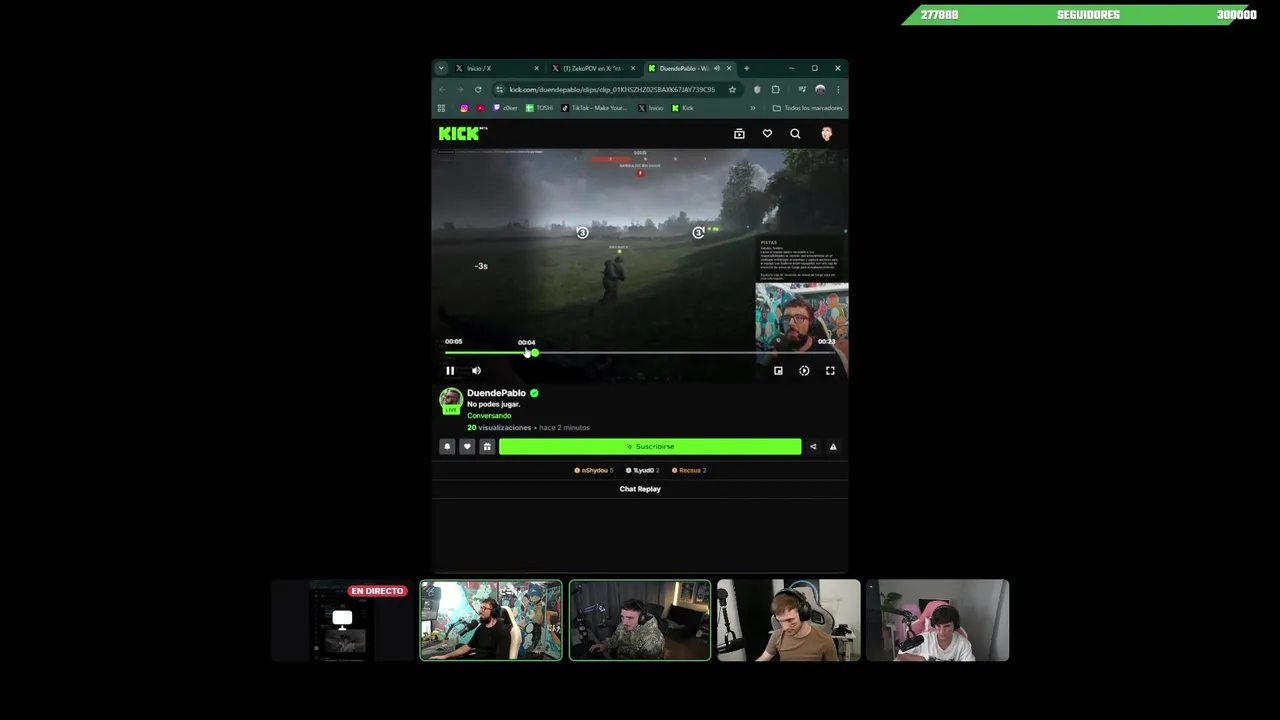Open the user avatar menu in Kick header

[826, 134]
